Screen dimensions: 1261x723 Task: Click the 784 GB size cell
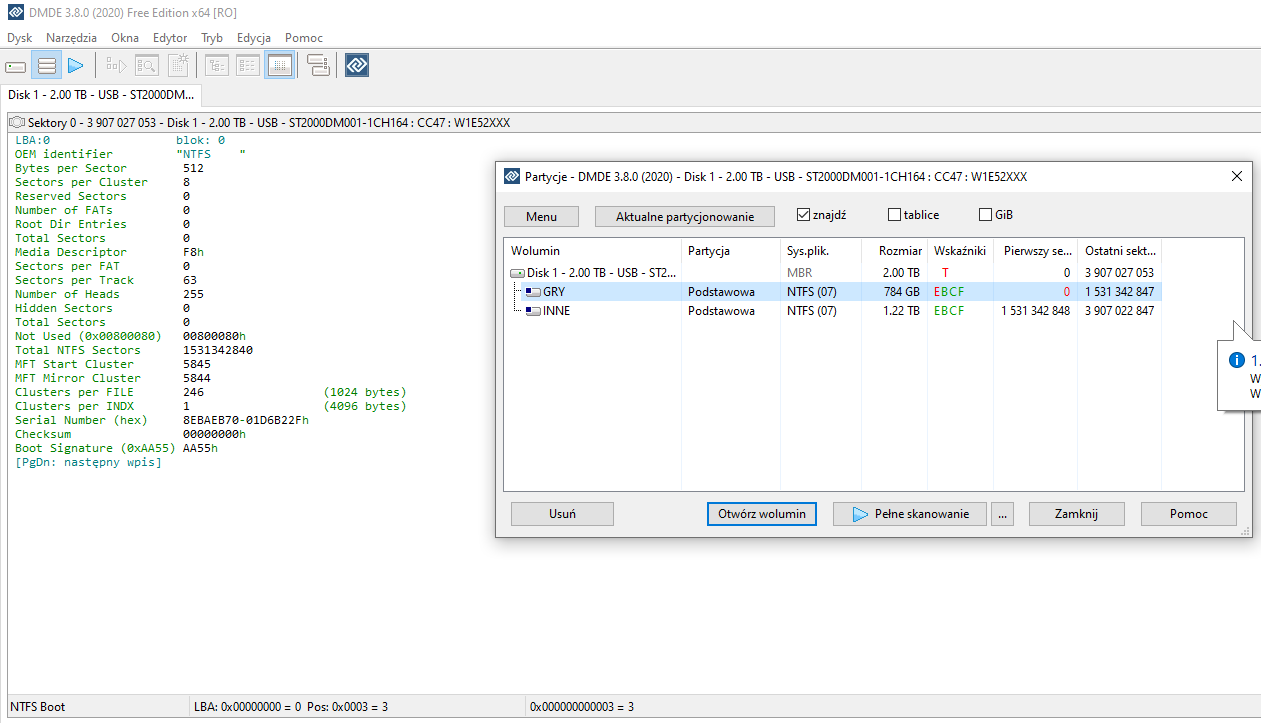click(x=901, y=292)
